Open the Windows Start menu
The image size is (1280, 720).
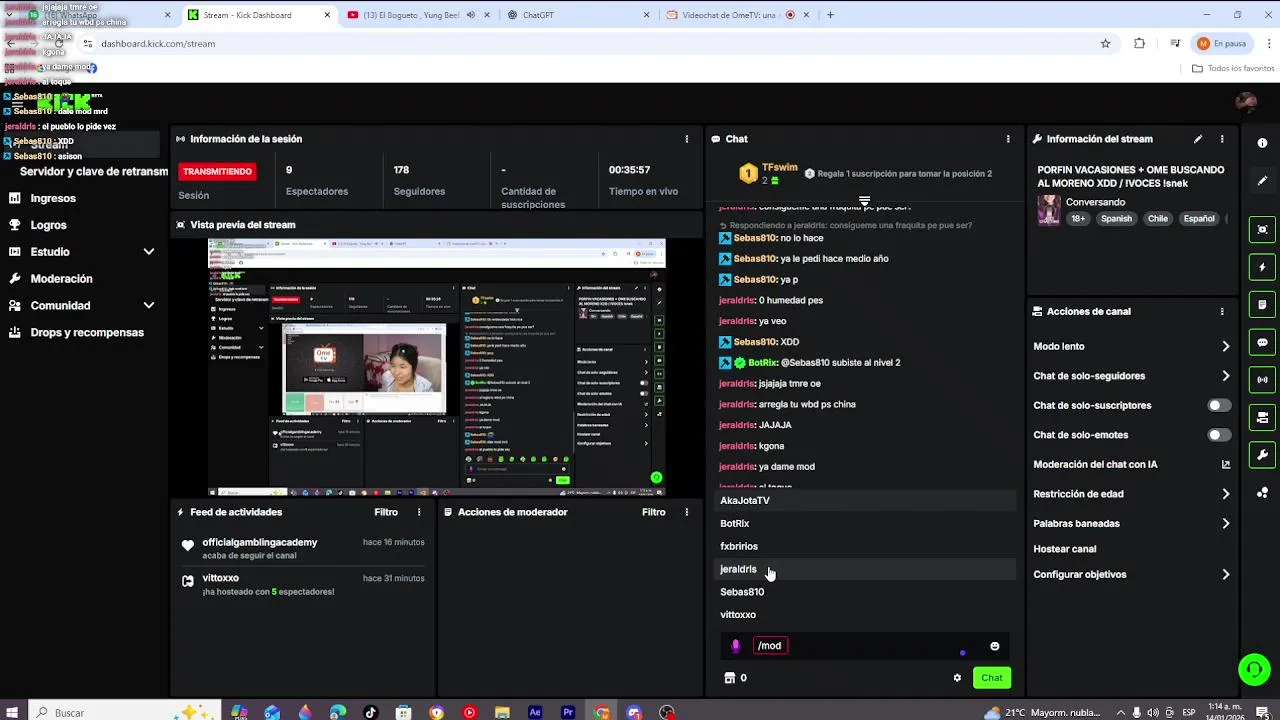click(x=14, y=712)
